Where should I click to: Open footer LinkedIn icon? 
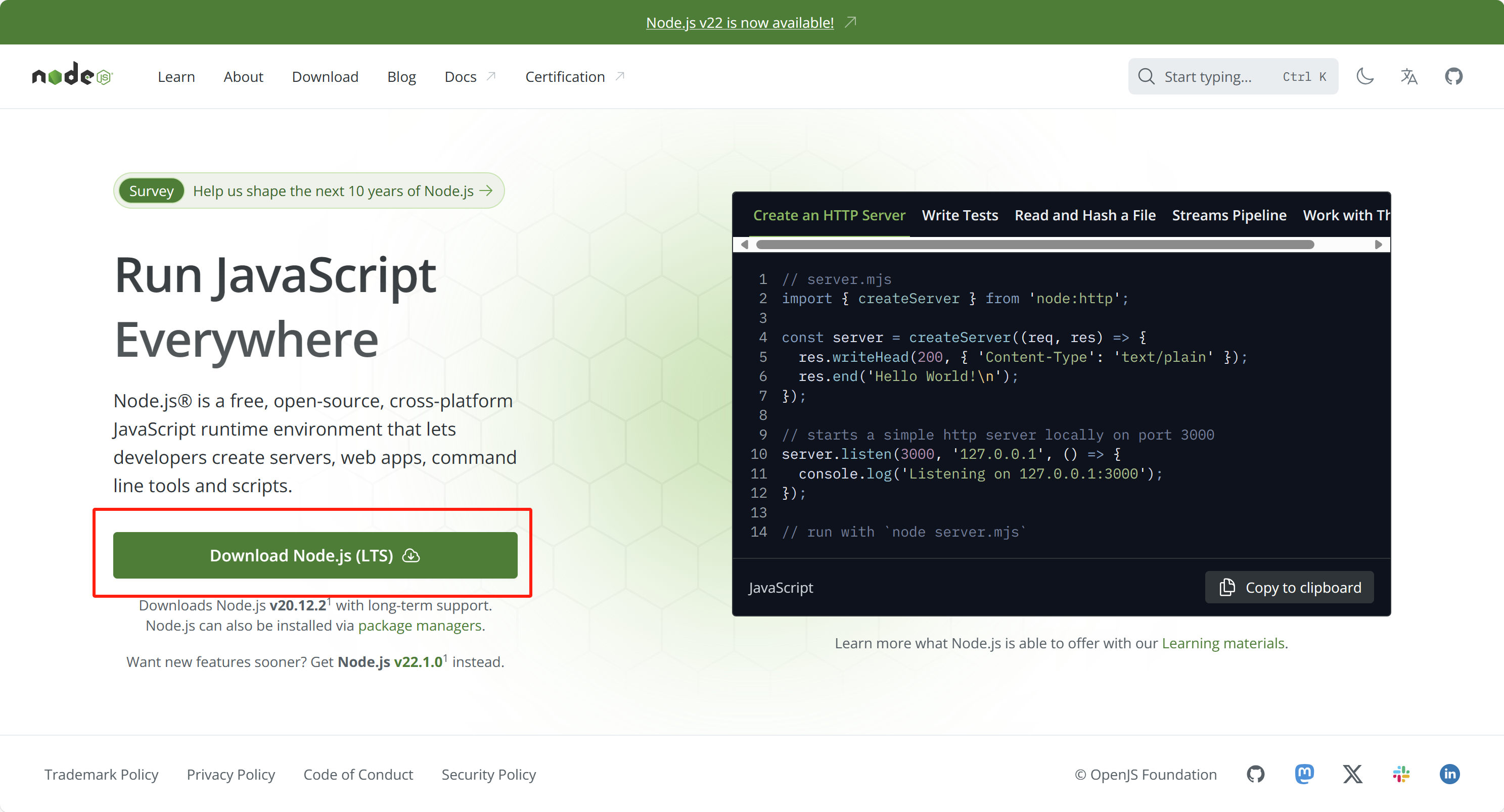point(1450,774)
